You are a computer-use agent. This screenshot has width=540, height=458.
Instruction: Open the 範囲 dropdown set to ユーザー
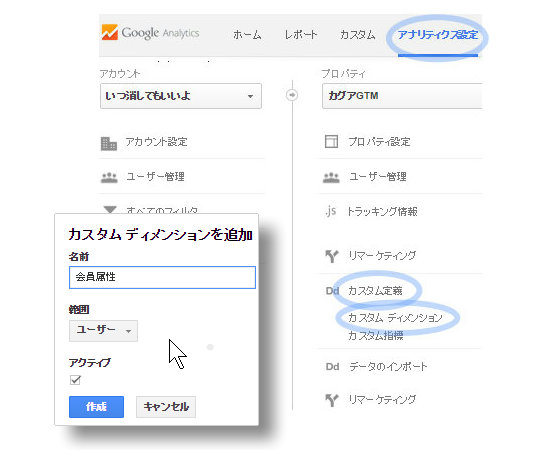[x=103, y=331]
